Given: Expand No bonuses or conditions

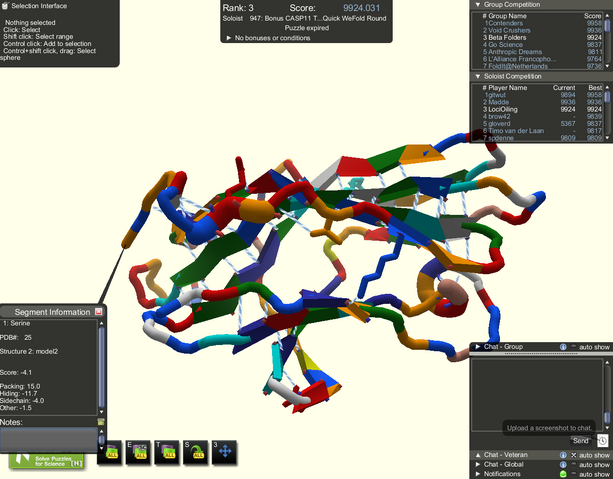Looking at the screenshot, I should pos(229,38).
